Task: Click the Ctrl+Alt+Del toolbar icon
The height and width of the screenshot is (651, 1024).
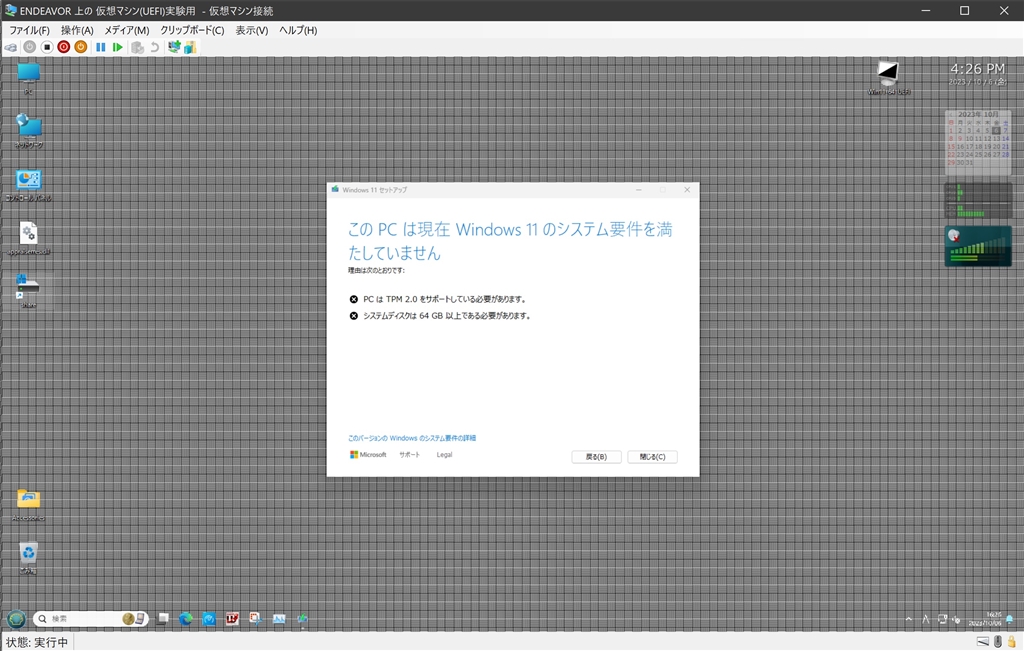Action: pyautogui.click(x=11, y=47)
